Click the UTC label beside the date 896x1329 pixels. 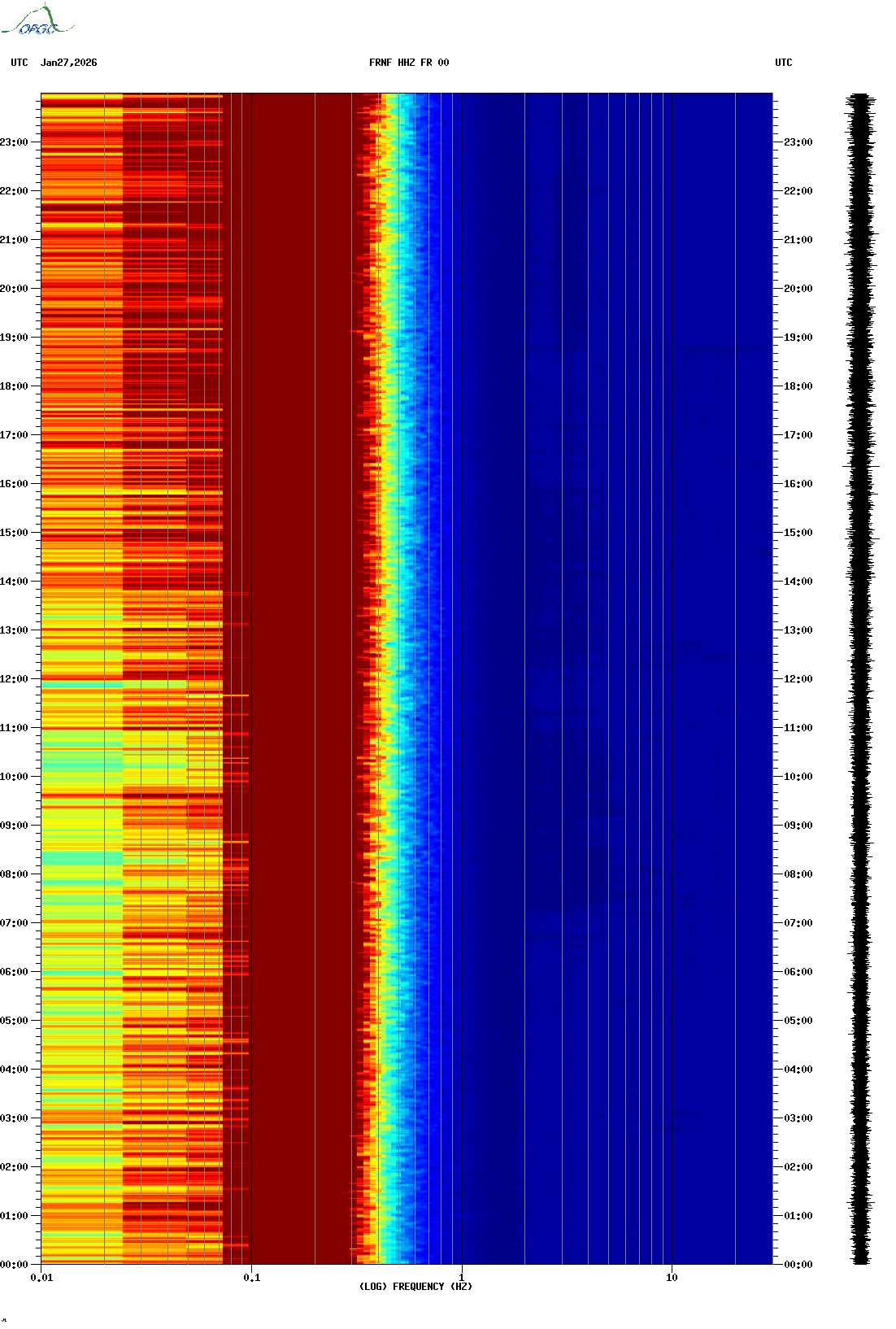coord(20,63)
